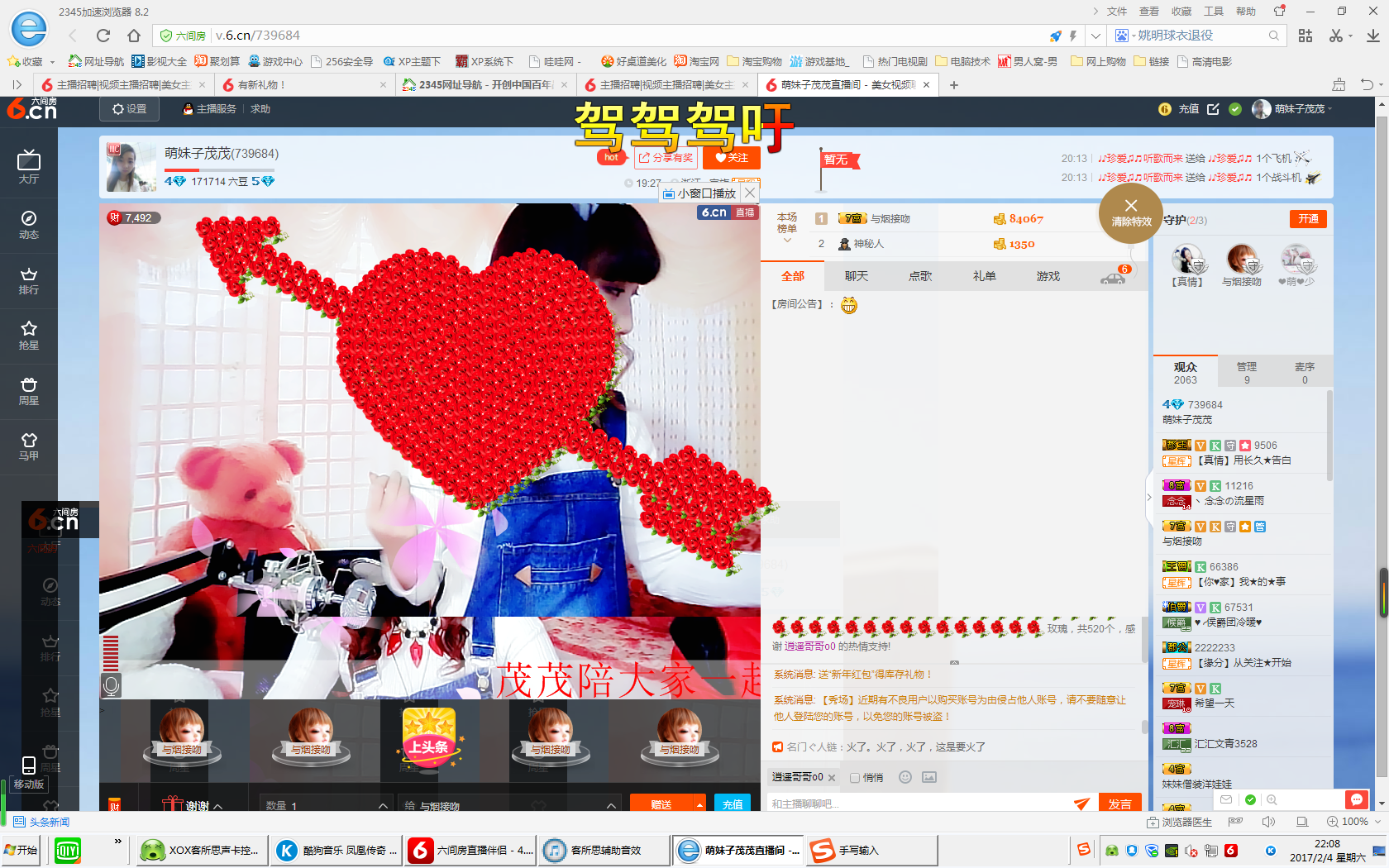Viewport: 1389px width, 868px height.
Task: Click the 分享有奖 share button
Action: [x=666, y=158]
